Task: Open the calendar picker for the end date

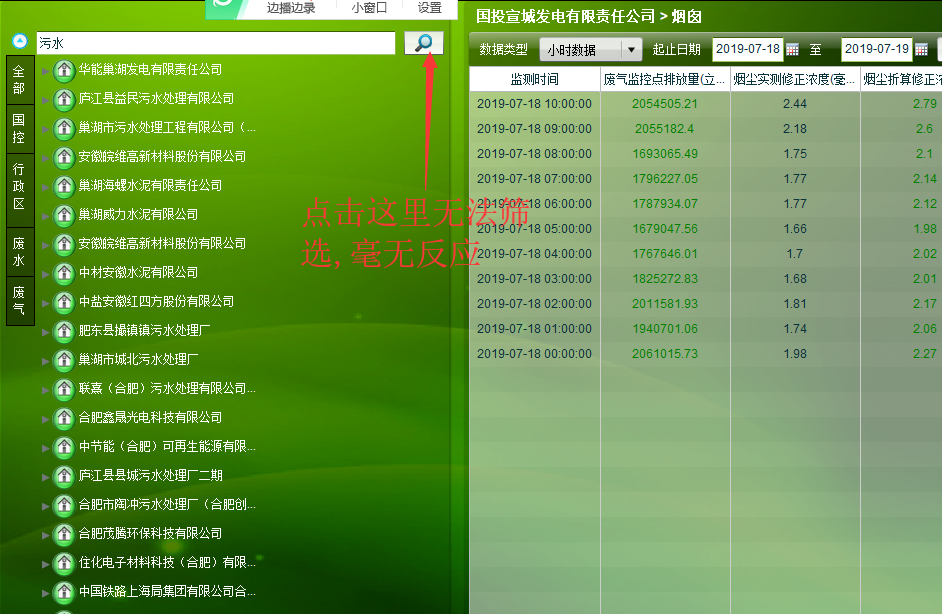Action: 922,49
